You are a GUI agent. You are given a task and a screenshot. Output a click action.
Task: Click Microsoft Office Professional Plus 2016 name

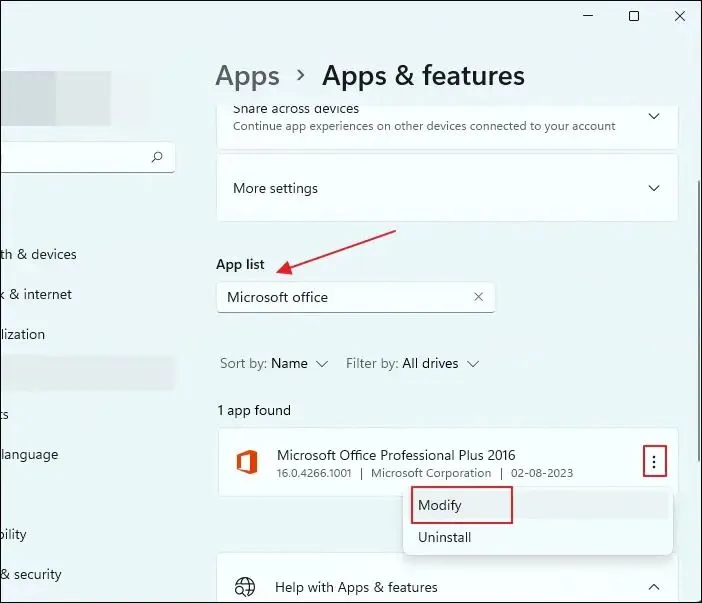396,455
